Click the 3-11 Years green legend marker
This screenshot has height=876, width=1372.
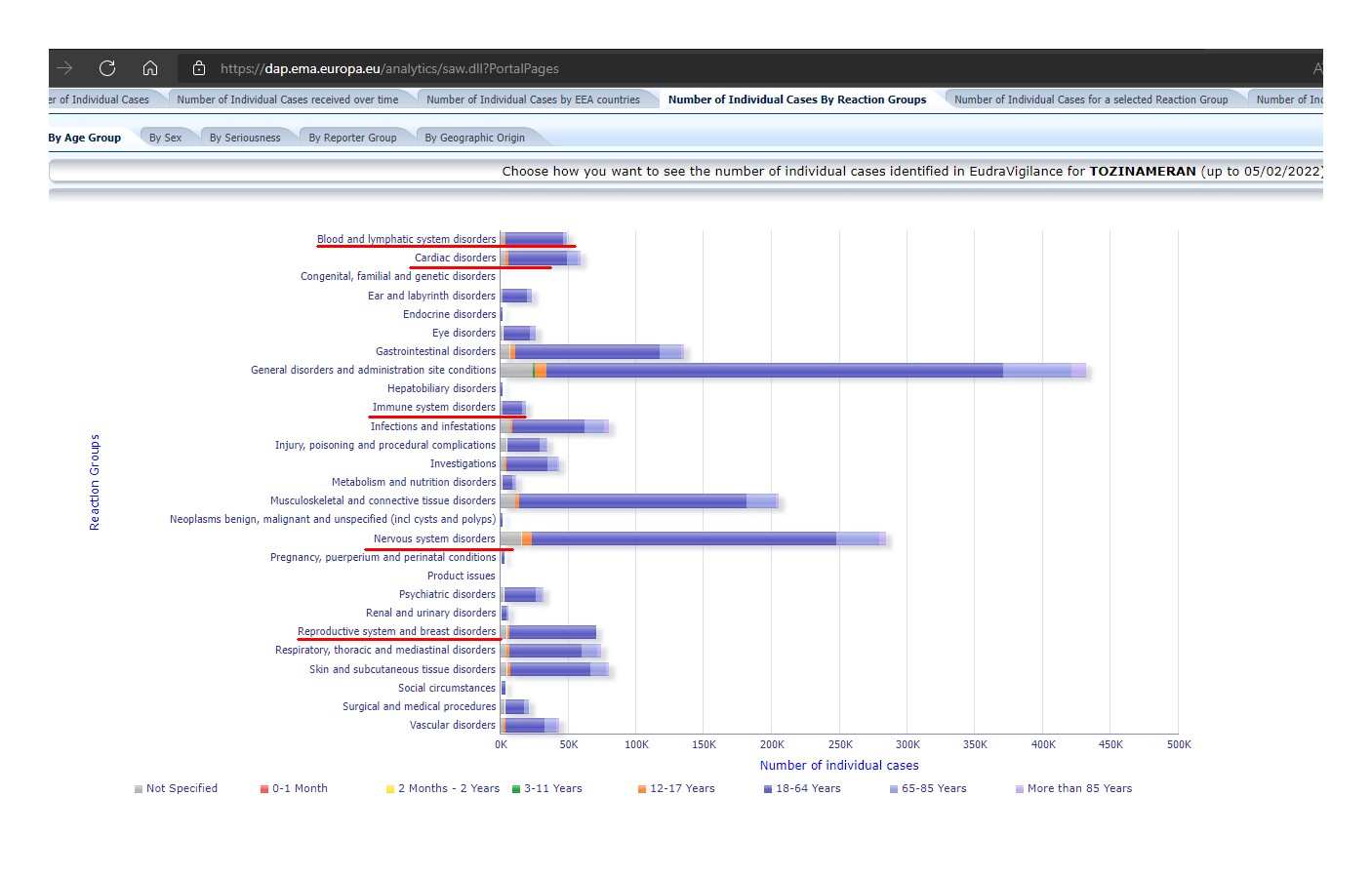coord(516,789)
